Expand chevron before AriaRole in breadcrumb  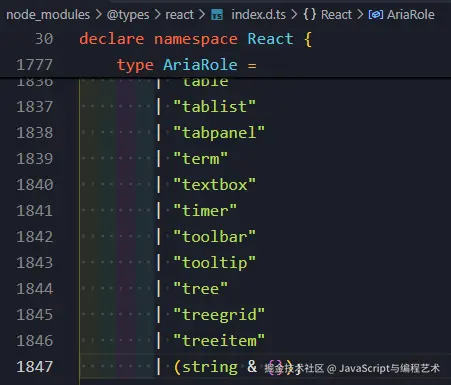pos(360,15)
